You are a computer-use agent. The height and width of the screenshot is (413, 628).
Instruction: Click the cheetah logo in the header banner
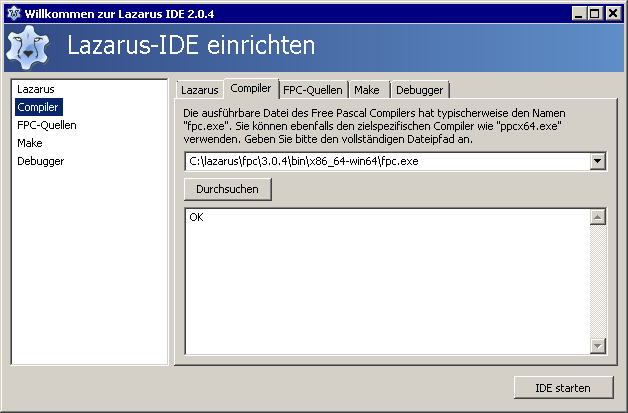click(28, 47)
